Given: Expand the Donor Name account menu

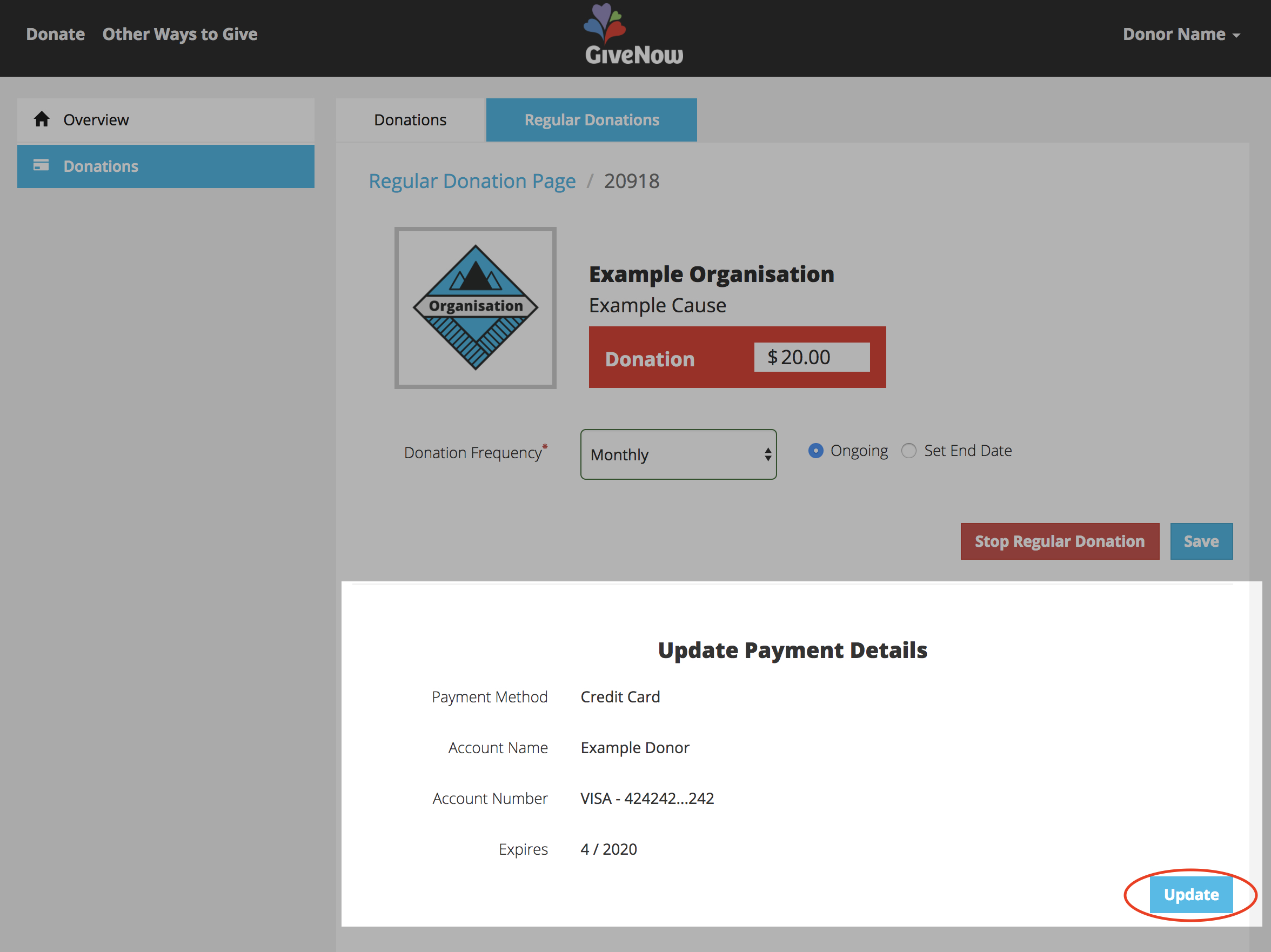Looking at the screenshot, I should tap(1181, 35).
